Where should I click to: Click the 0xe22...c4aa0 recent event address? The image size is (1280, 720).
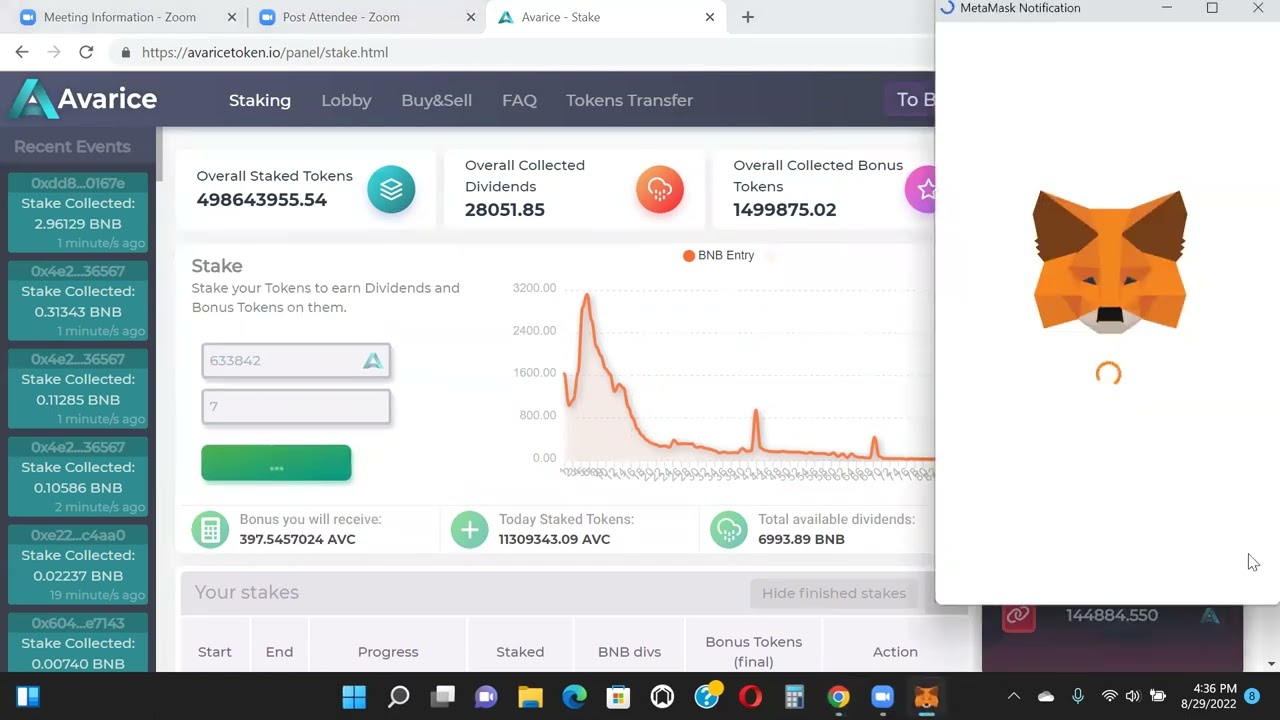tap(78, 535)
